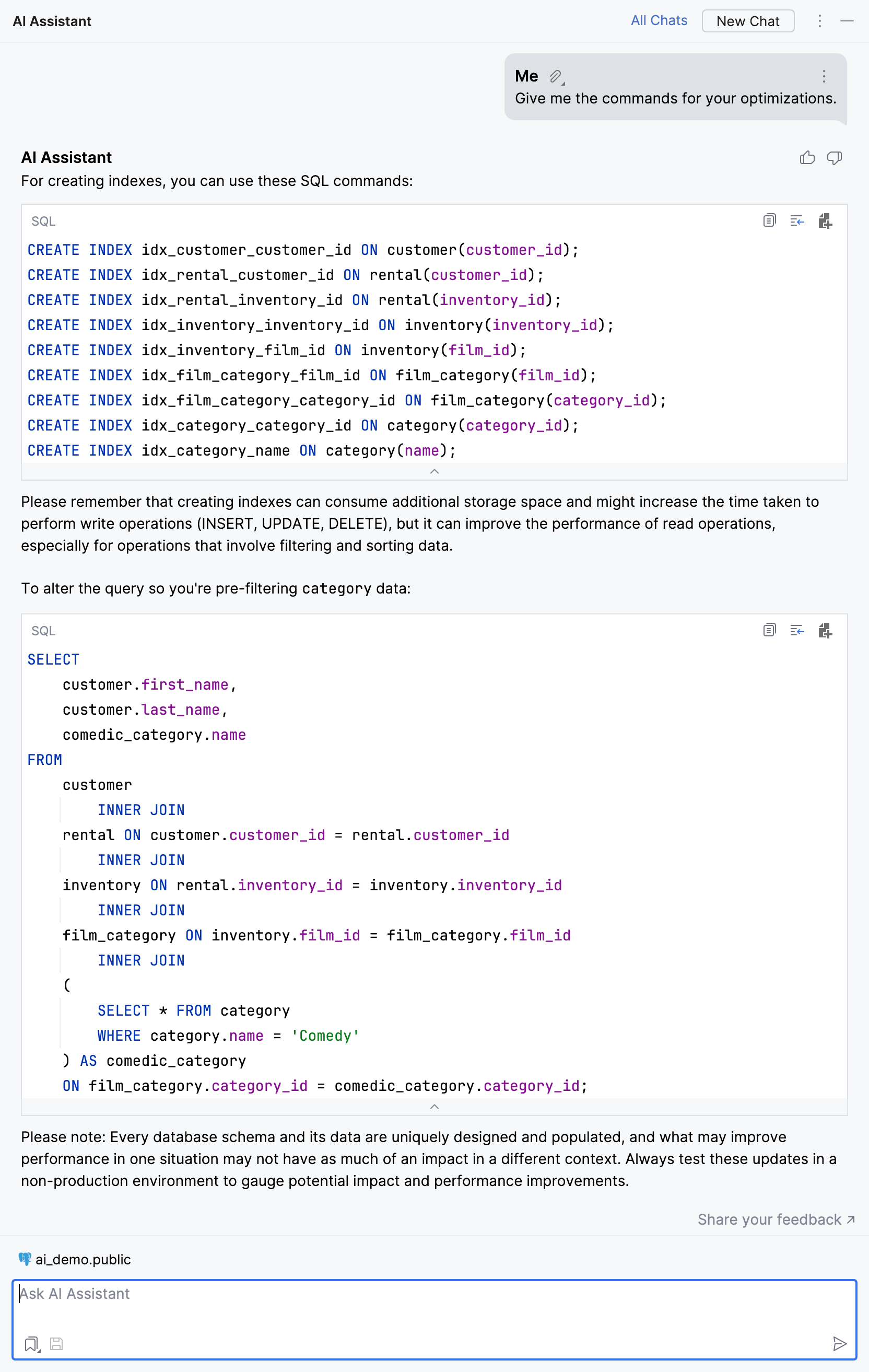The image size is (869, 1372).
Task: Collapse the CREATE INDEX code block
Action: (434, 471)
